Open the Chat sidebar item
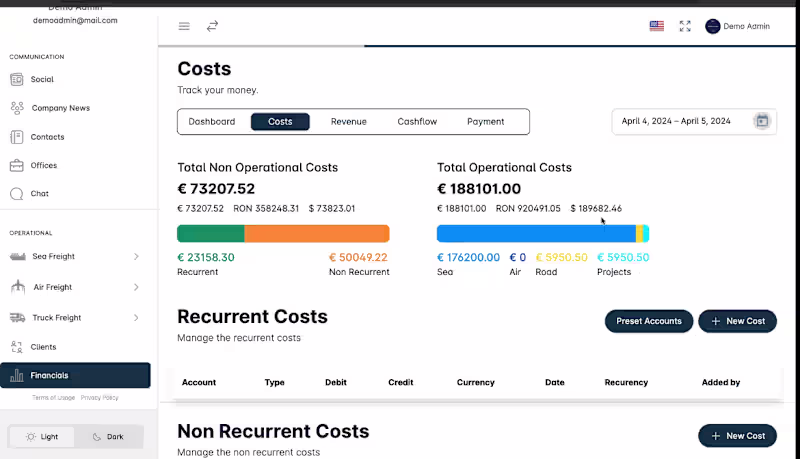The image size is (800, 459). coord(40,194)
